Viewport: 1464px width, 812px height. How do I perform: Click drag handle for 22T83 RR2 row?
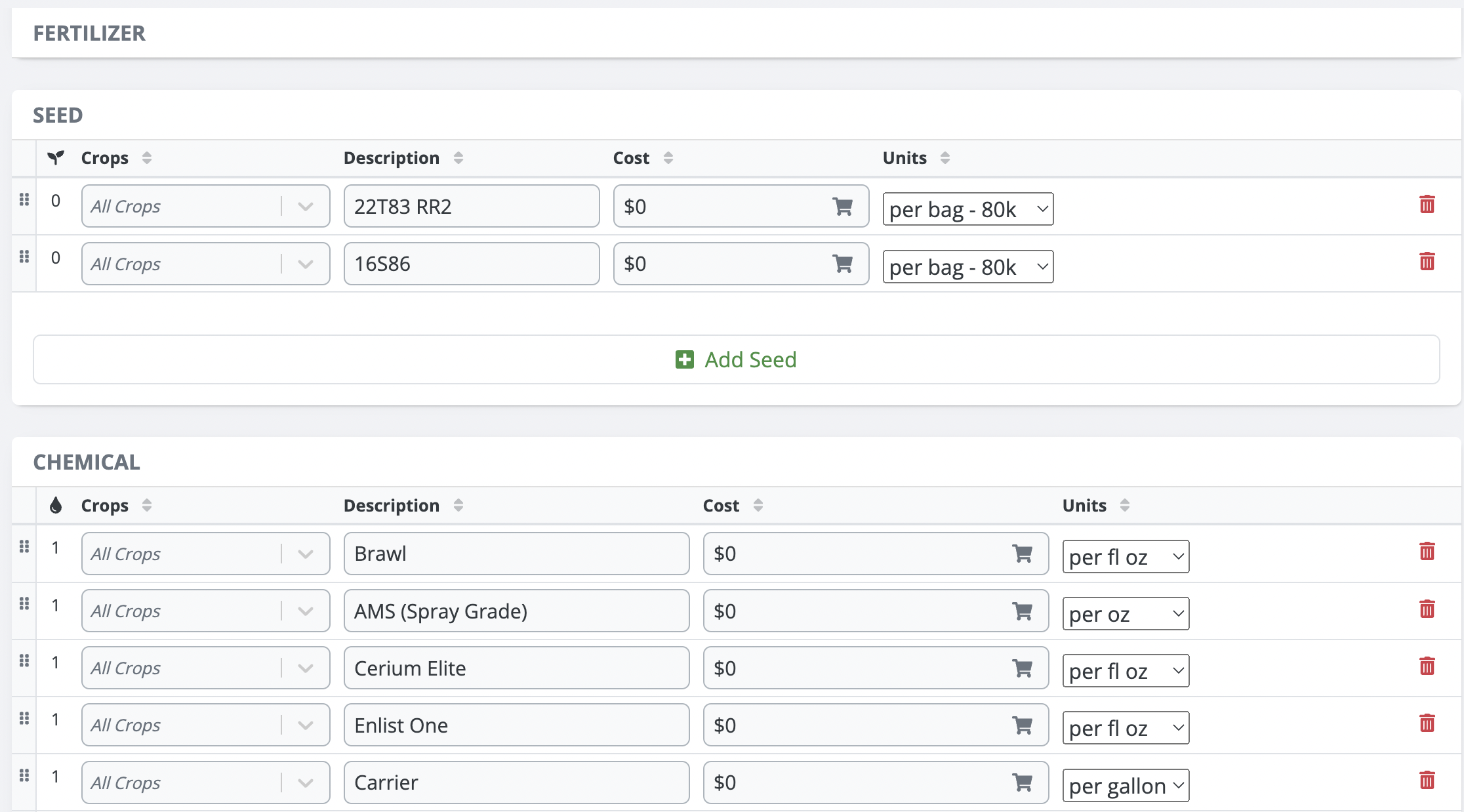(x=24, y=199)
